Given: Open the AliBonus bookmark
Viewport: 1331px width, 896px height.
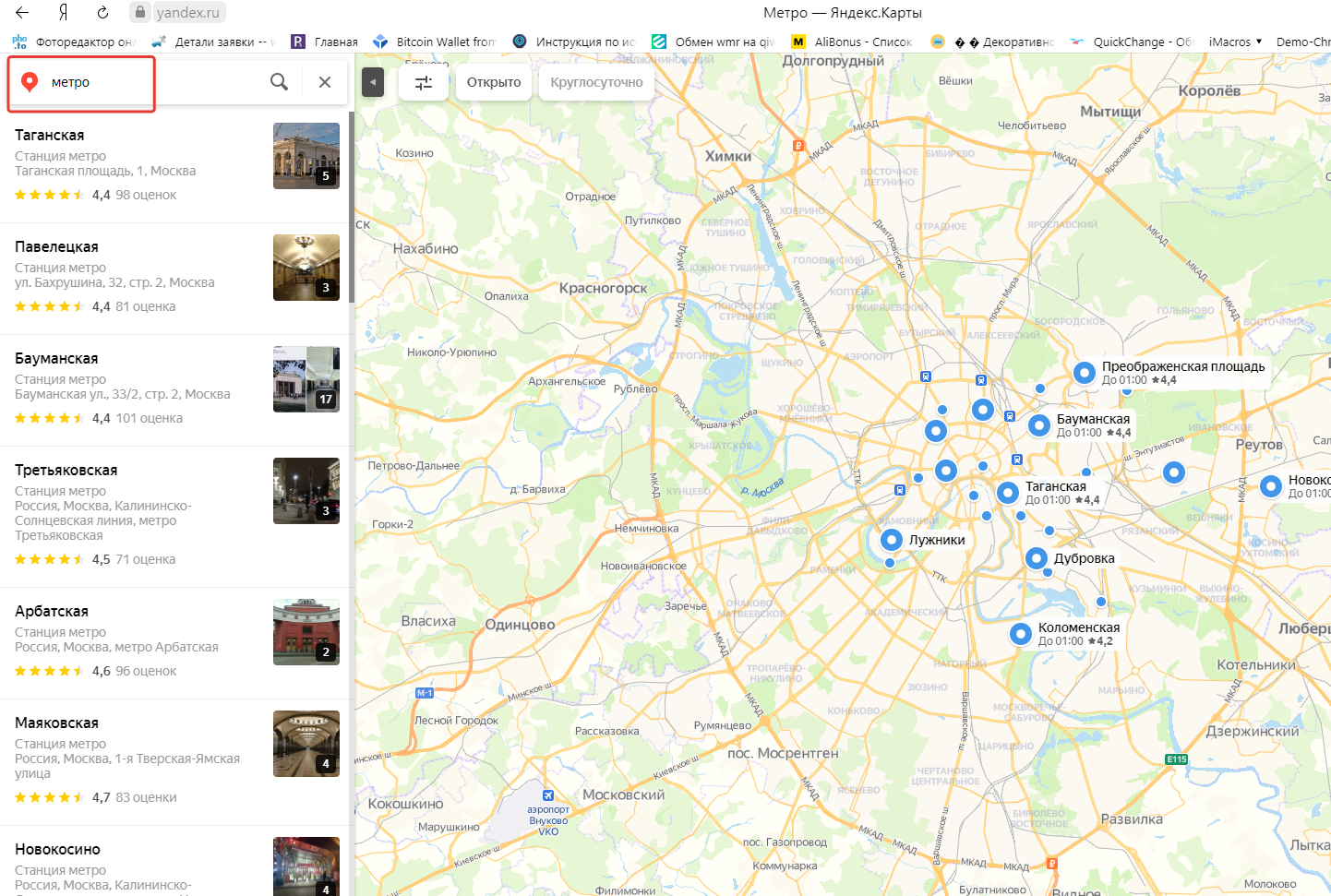Looking at the screenshot, I should (852, 42).
